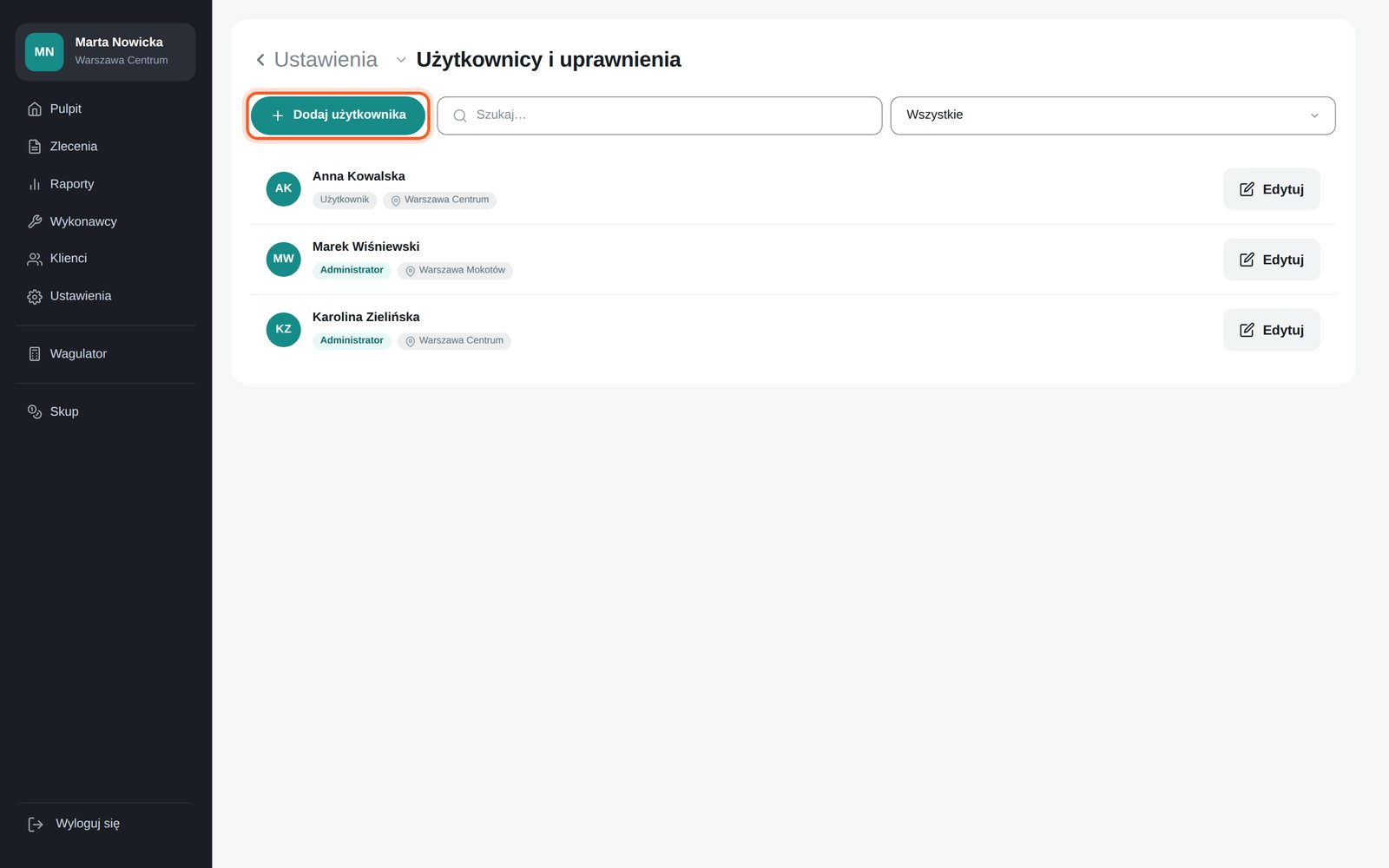
Task: Click the name Marek Wiśniewski
Action: coord(365,247)
